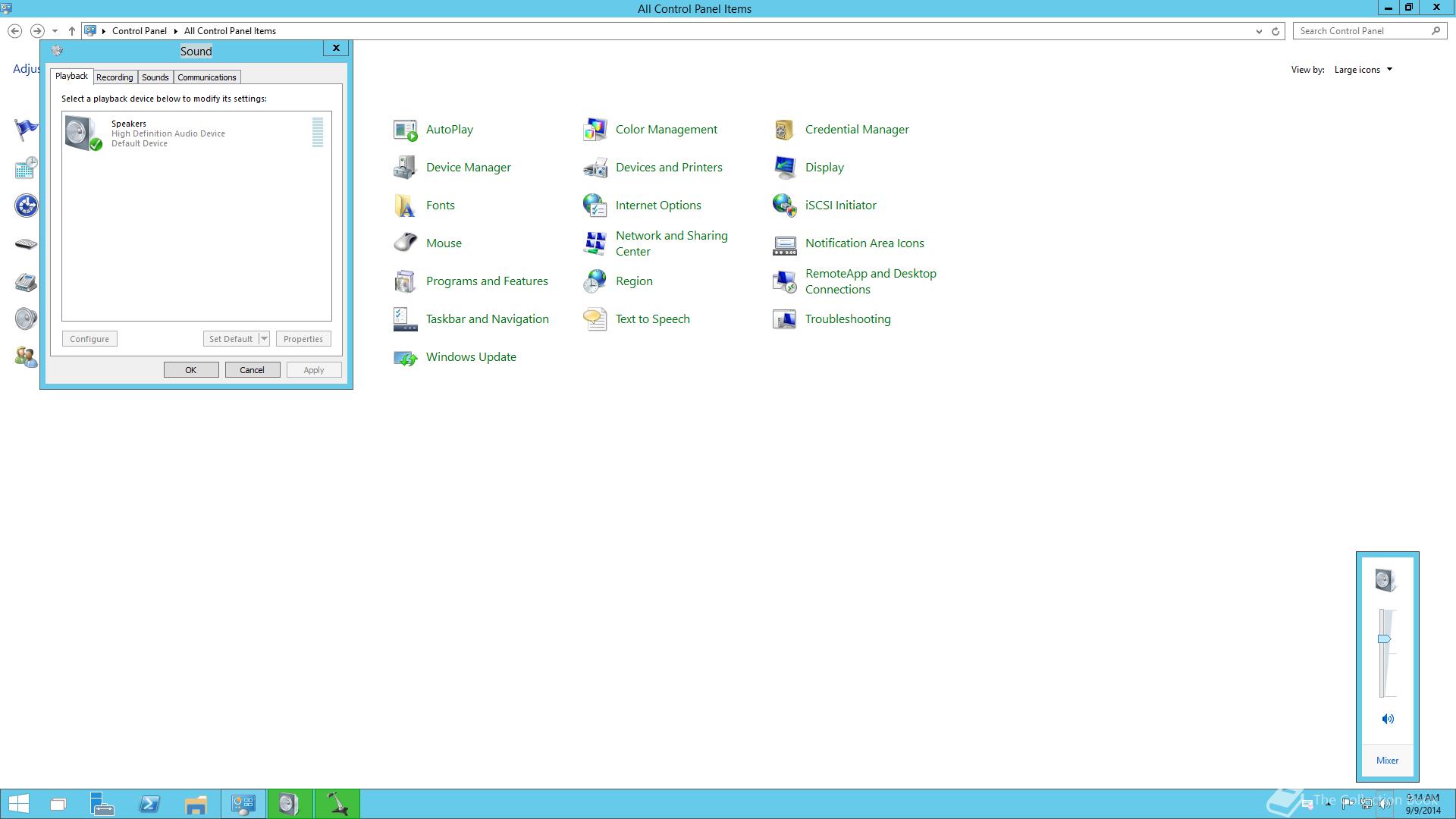Screen dimensions: 1456x819
Task: Go back using the Back arrow
Action: (x=14, y=31)
